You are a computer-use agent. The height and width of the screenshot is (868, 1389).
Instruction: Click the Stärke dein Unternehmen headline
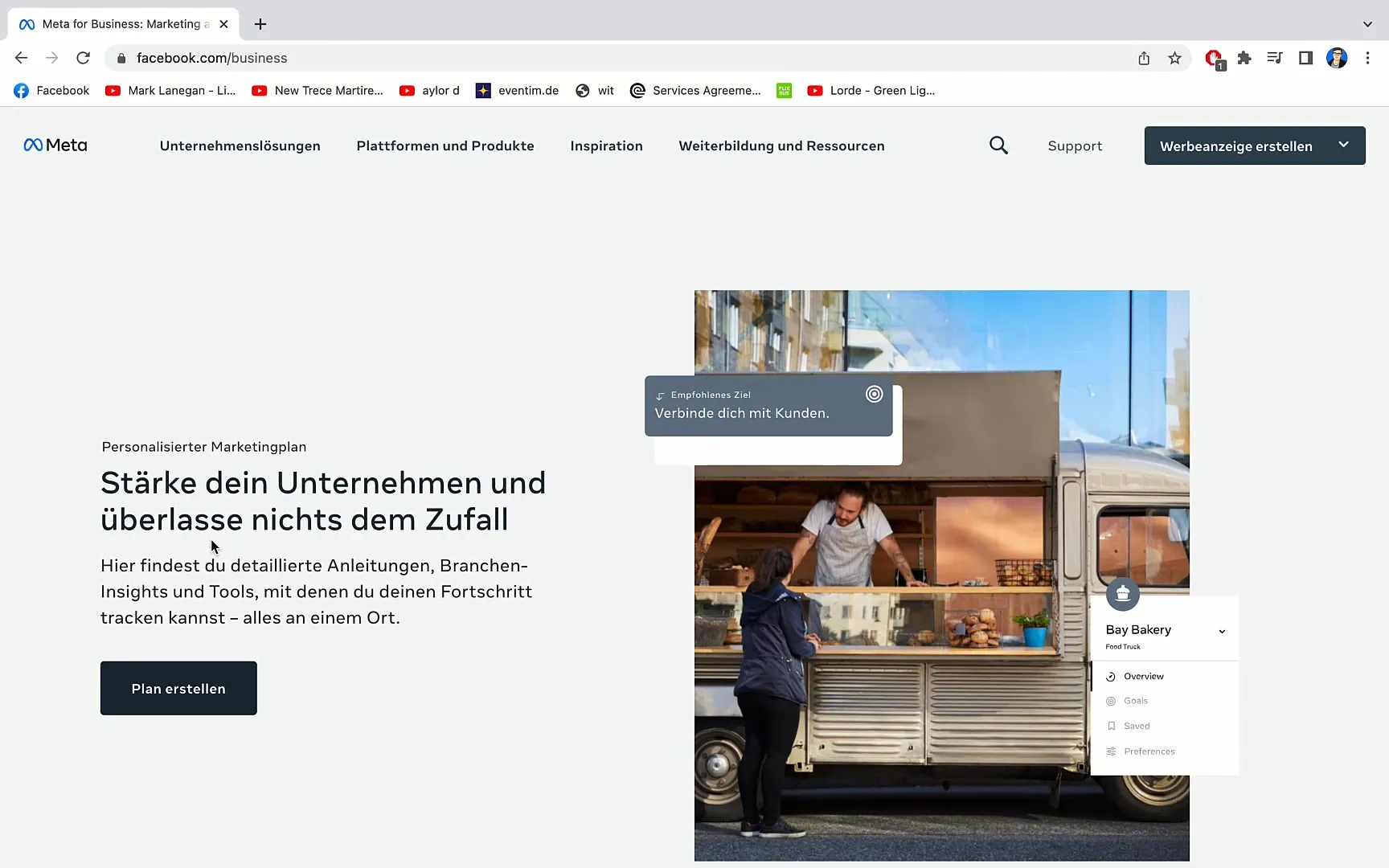pos(323,501)
